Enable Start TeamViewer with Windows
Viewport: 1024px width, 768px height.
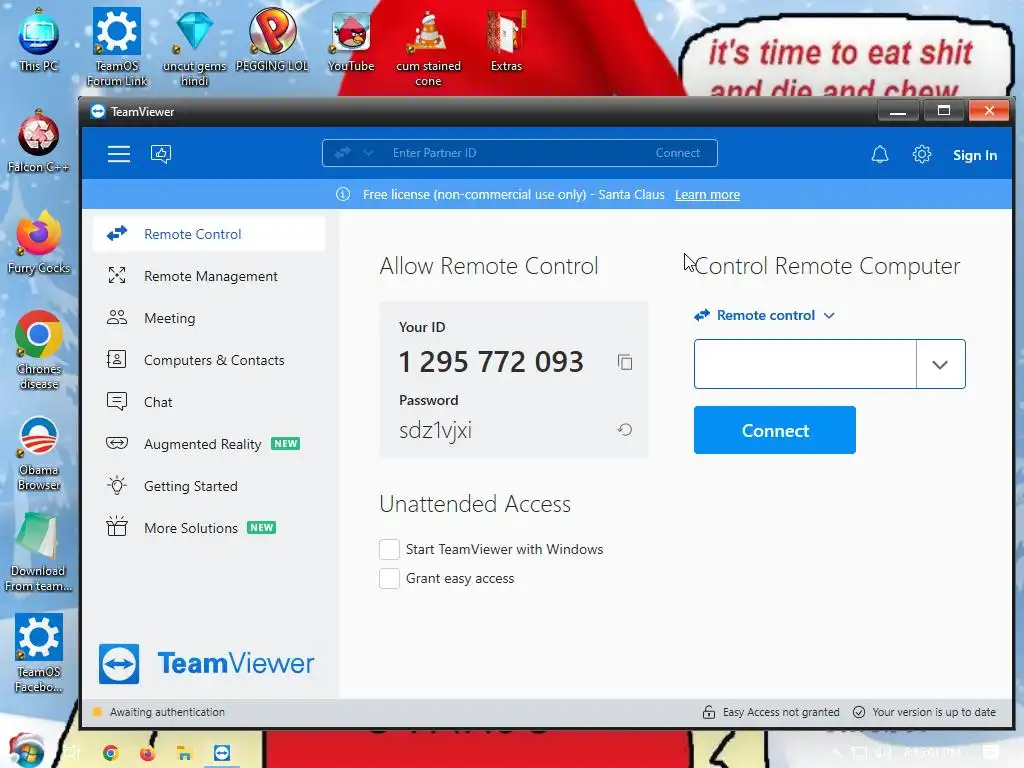tap(389, 549)
